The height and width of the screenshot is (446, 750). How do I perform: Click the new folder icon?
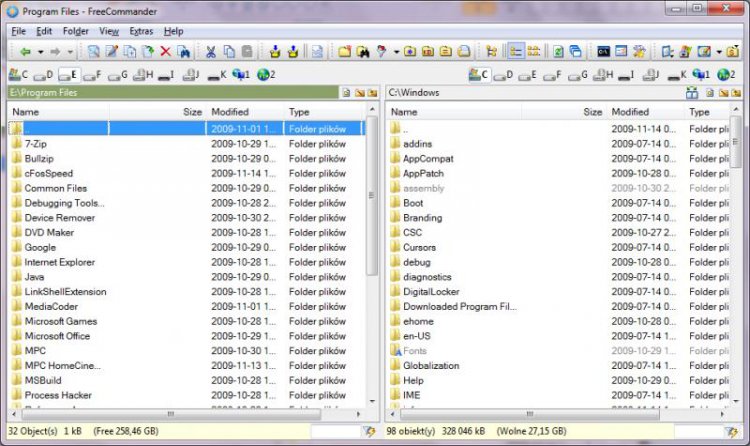344,51
